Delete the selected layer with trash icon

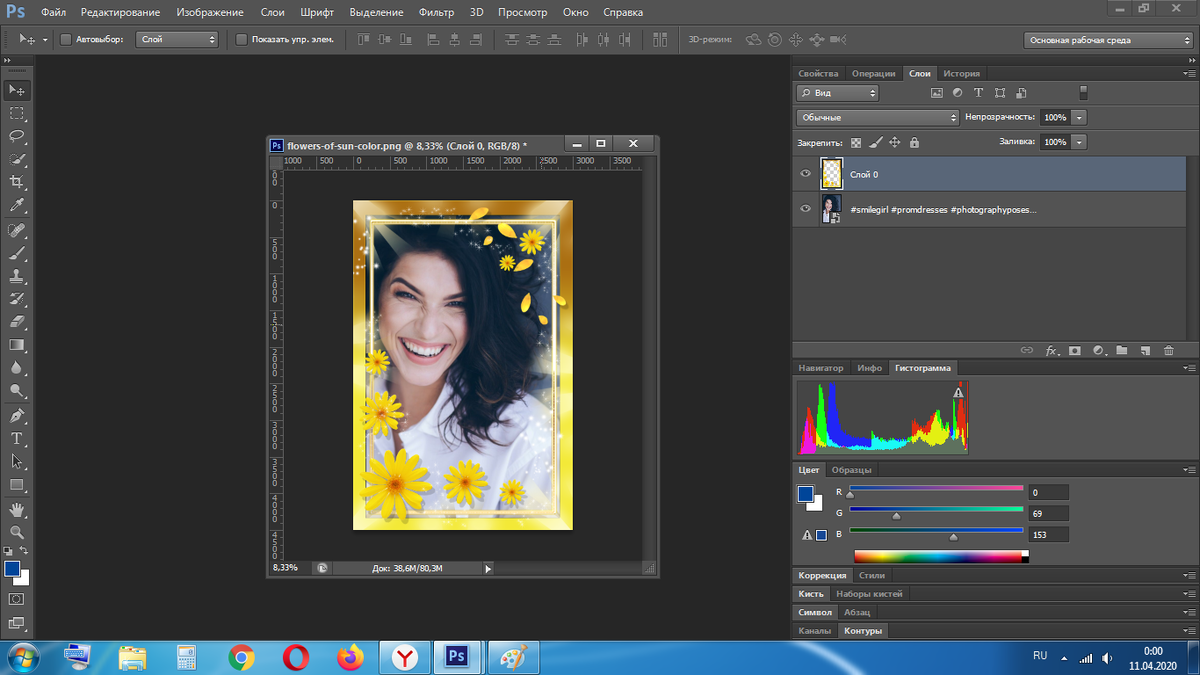click(x=1168, y=351)
